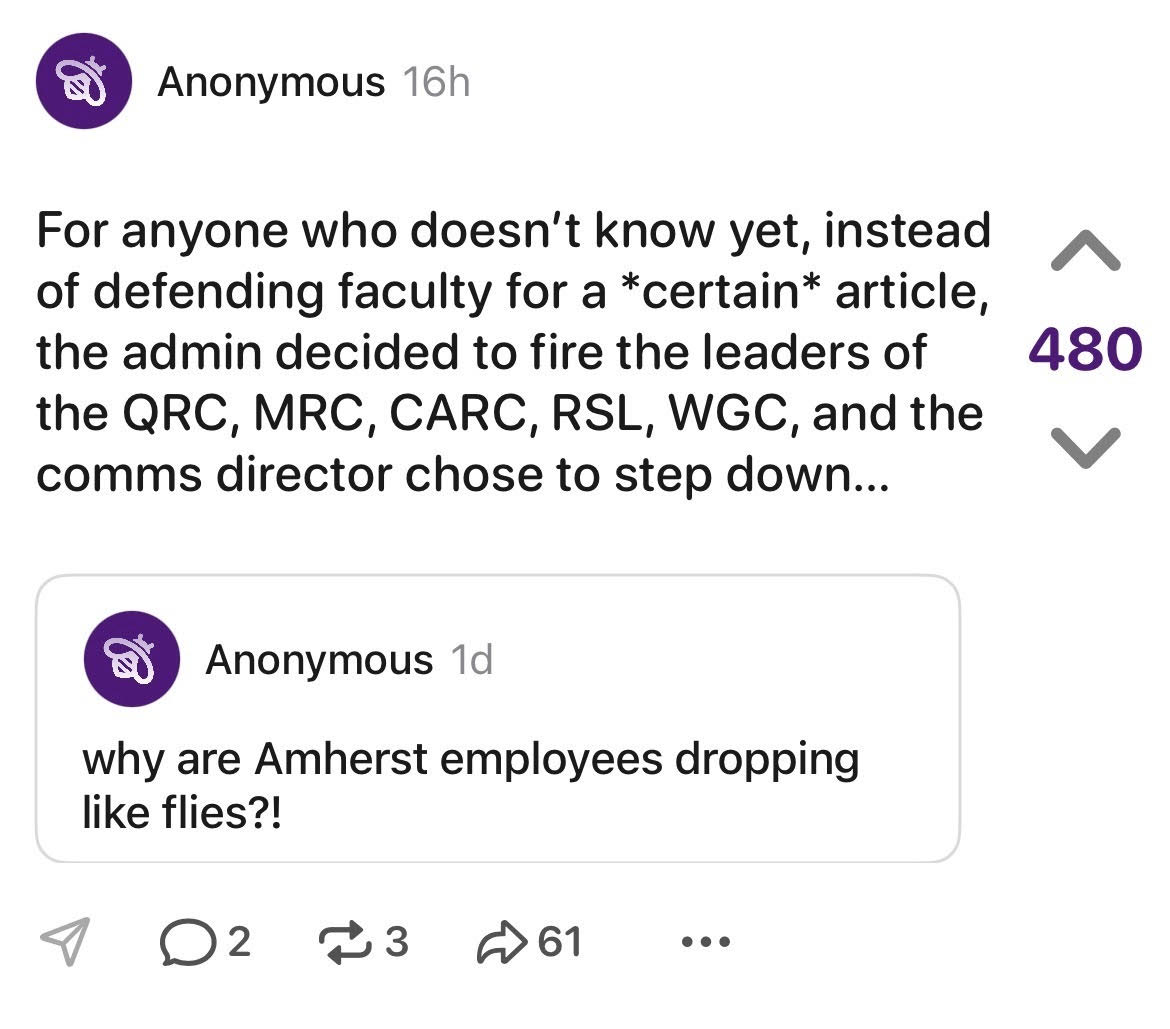1170x1029 pixels.
Task: Click the 480 vote count
Action: (1085, 350)
